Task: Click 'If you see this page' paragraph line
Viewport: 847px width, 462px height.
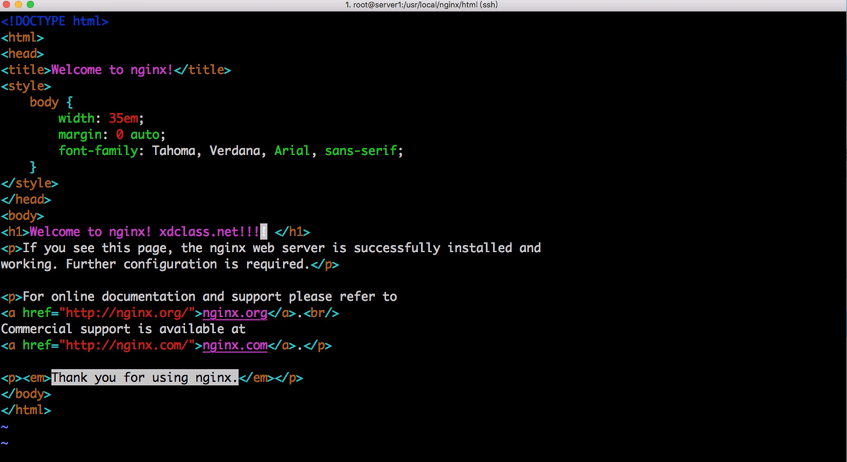Action: pyautogui.click(x=271, y=248)
